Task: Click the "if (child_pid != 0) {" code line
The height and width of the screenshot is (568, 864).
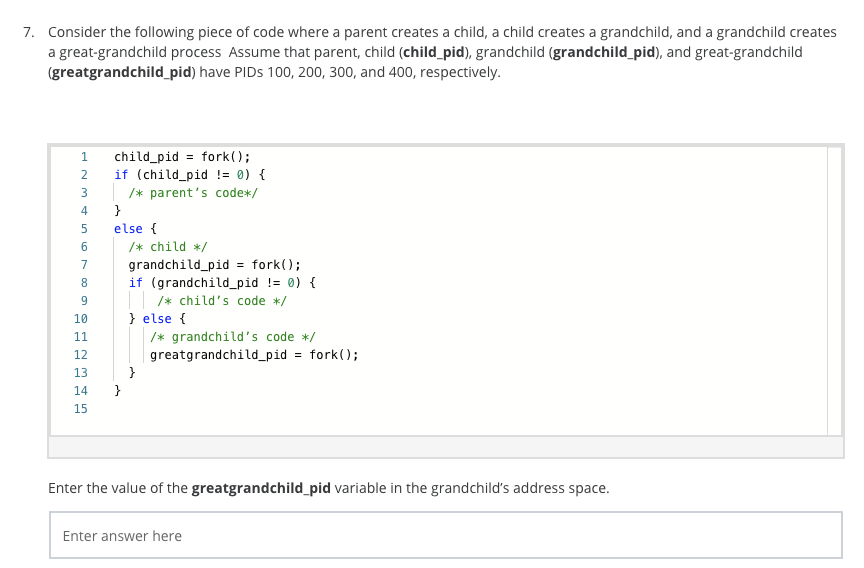Action: click(189, 175)
